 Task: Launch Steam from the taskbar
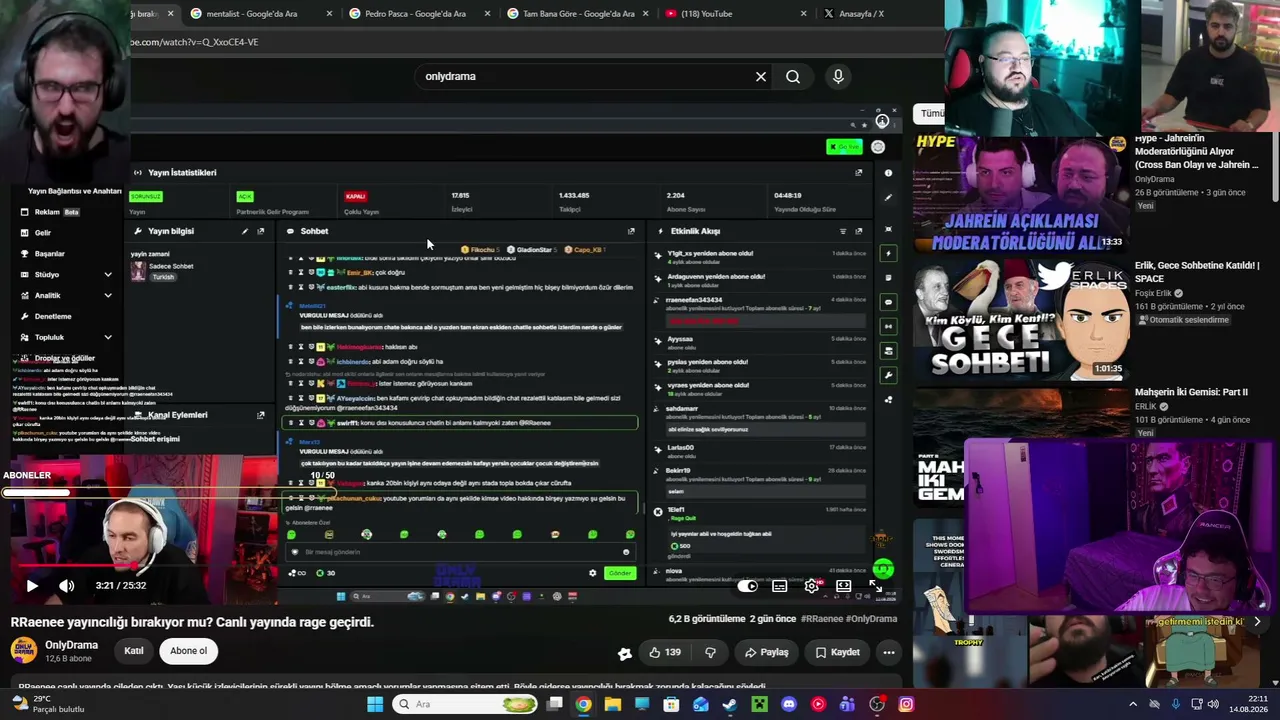pyautogui.click(x=730, y=704)
